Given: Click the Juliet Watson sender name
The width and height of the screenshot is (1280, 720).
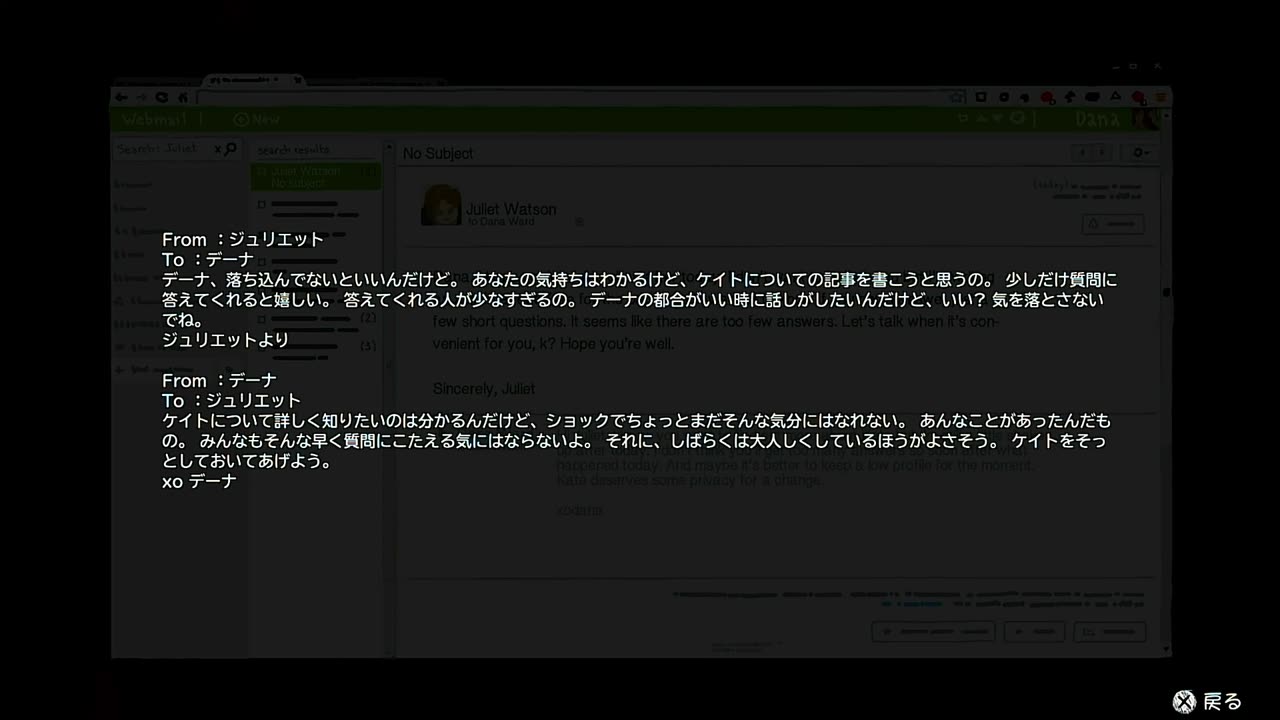Looking at the screenshot, I should click(511, 209).
